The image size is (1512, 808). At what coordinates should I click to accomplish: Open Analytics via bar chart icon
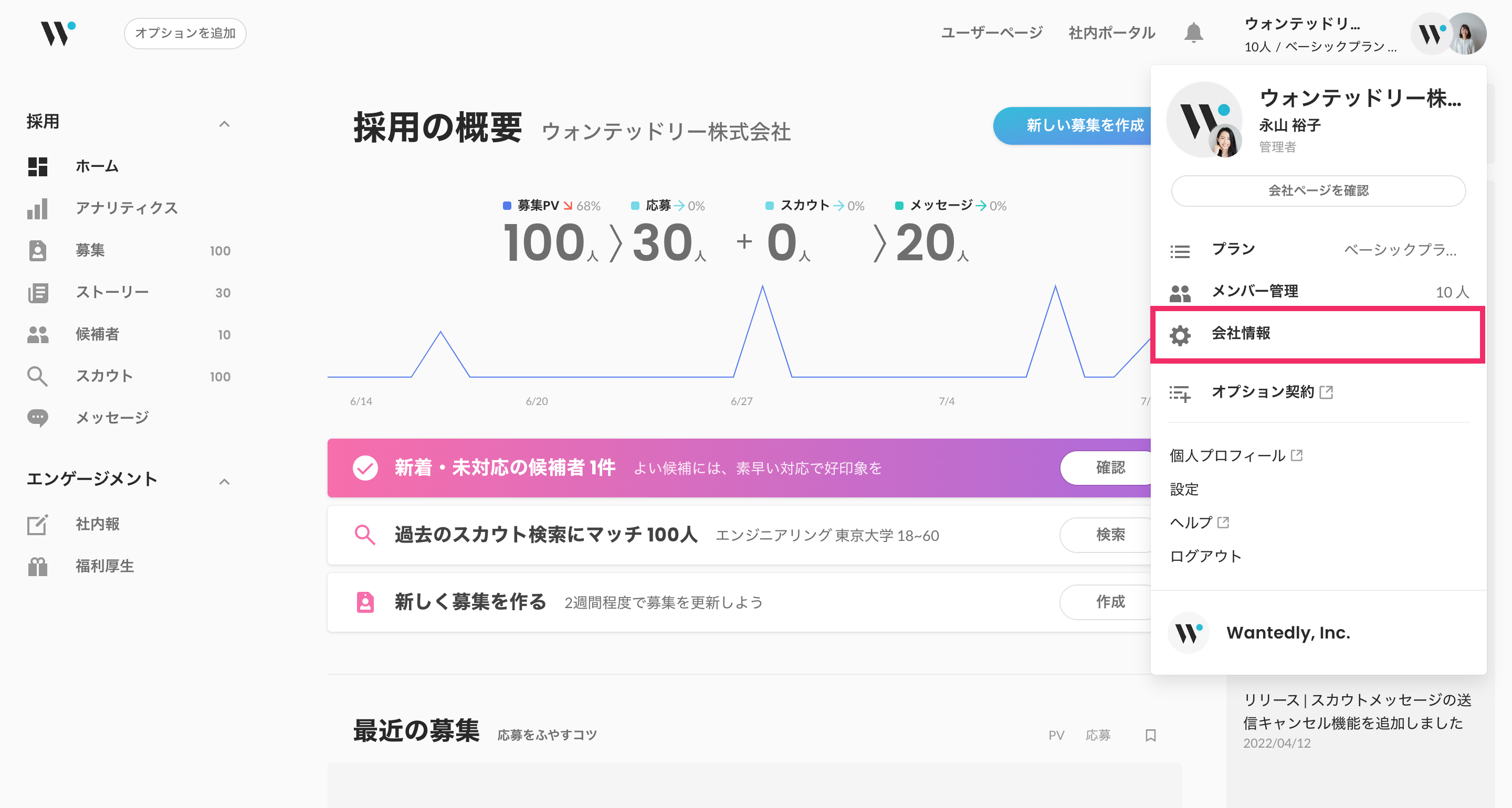click(38, 208)
